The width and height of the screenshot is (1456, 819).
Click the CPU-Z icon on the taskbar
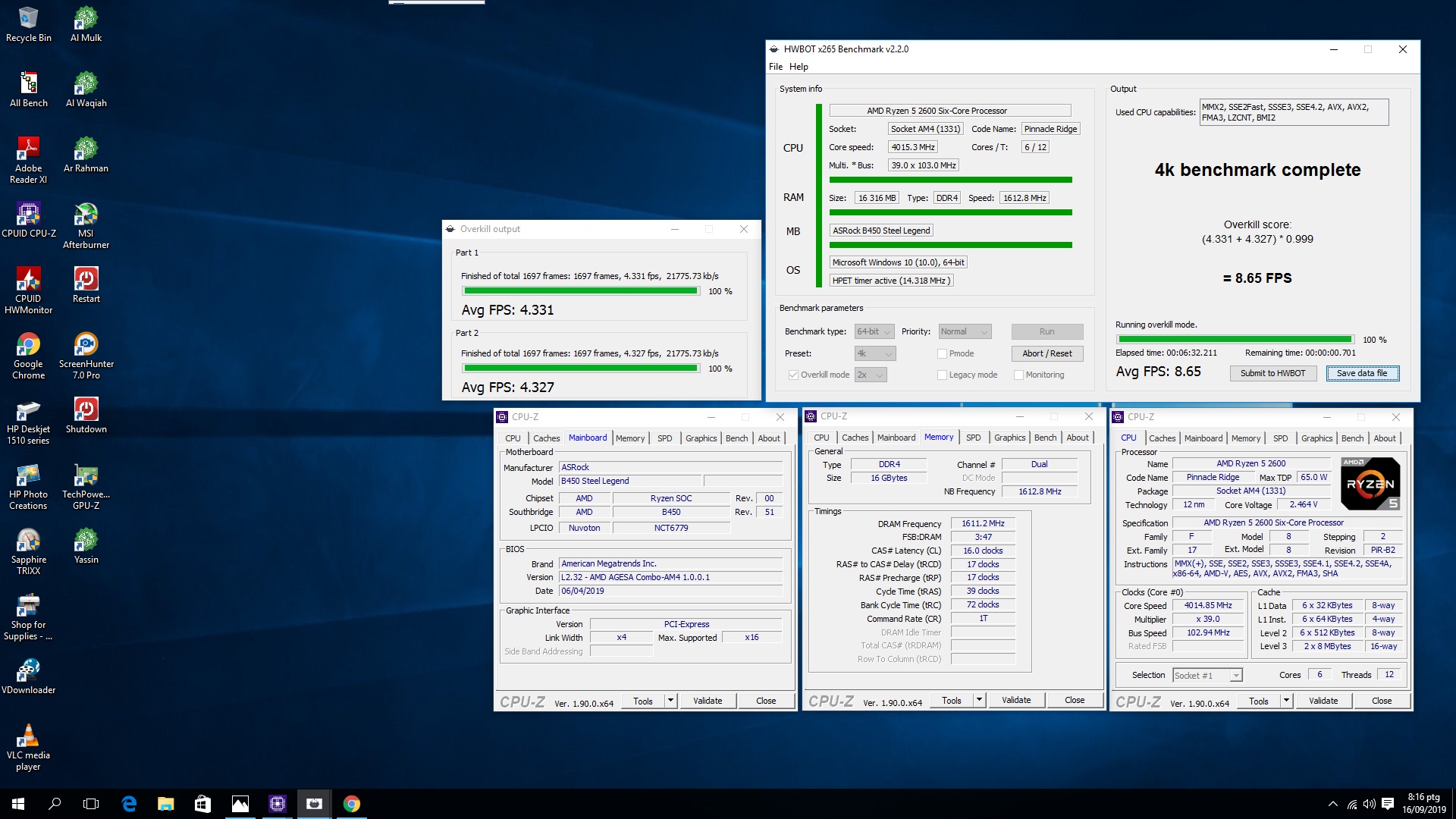pos(277,804)
